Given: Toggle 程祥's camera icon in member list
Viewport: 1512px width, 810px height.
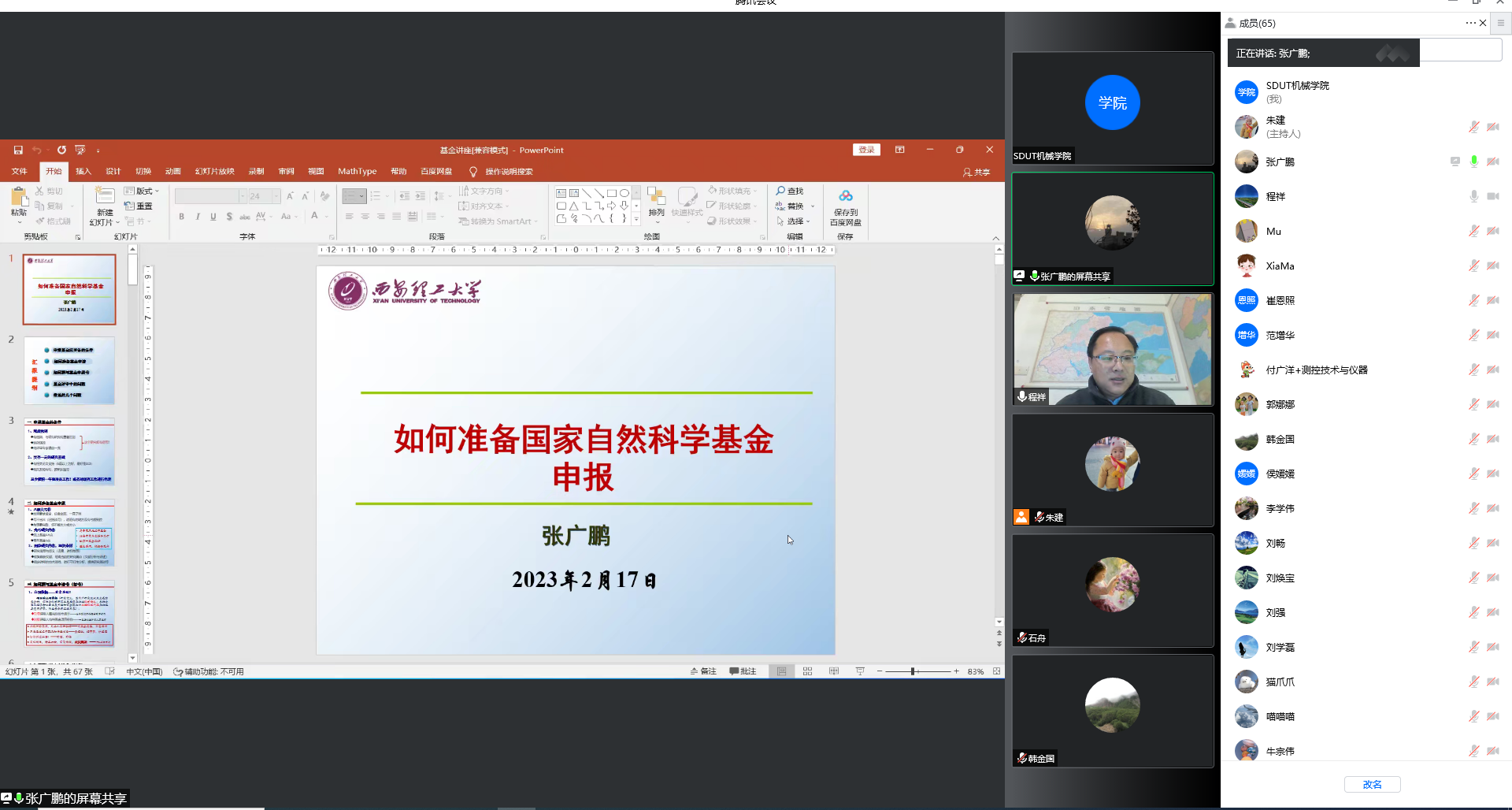Looking at the screenshot, I should click(1492, 196).
